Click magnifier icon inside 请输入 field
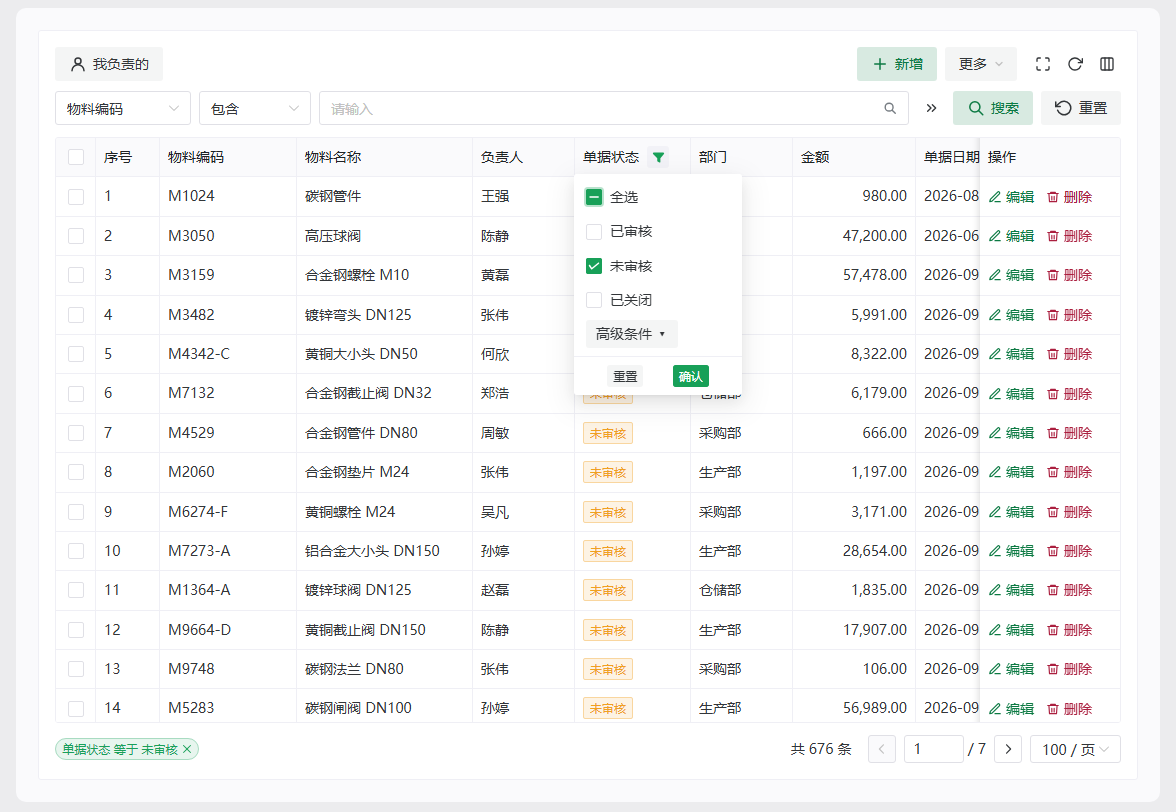1176x812 pixels. coord(890,109)
